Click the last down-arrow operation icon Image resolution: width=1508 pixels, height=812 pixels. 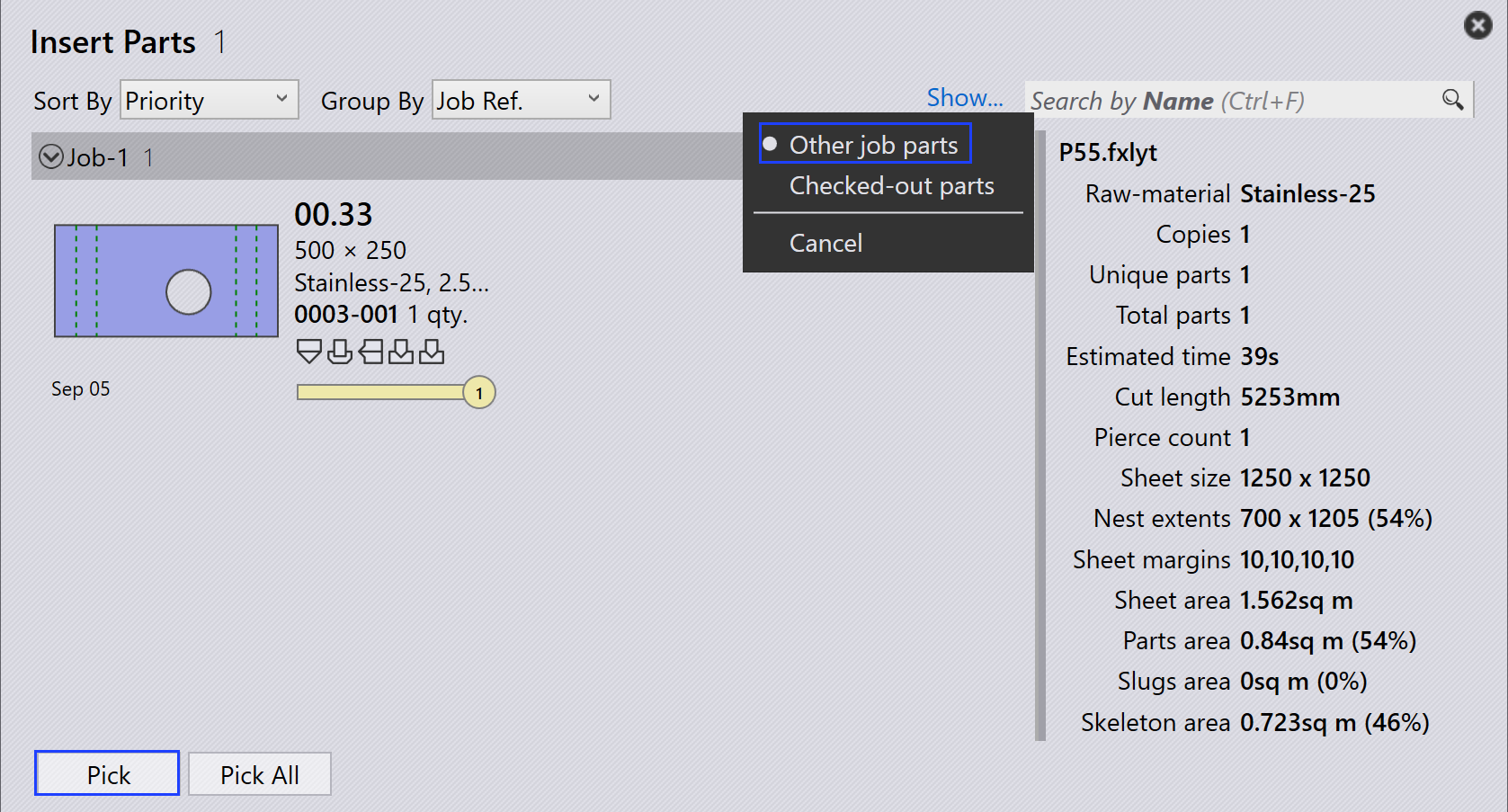pyautogui.click(x=432, y=352)
